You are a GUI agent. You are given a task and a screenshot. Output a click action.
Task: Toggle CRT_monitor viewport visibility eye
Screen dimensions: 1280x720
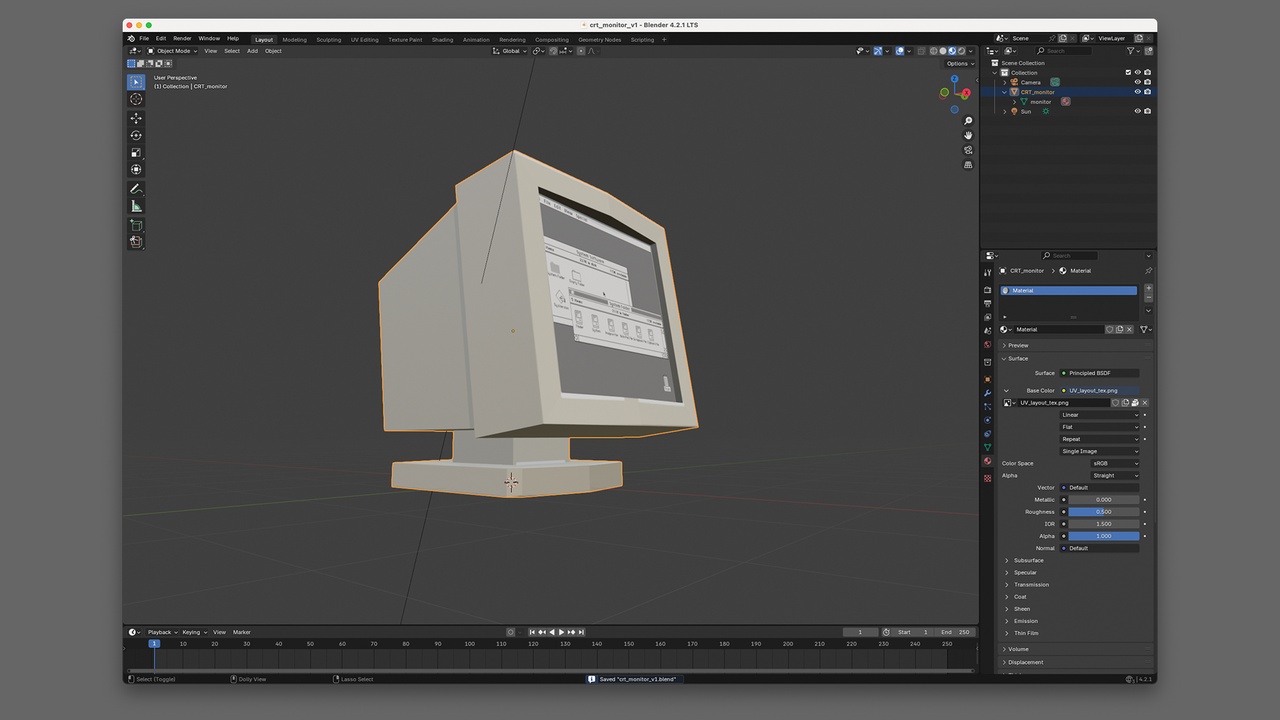click(1137, 92)
